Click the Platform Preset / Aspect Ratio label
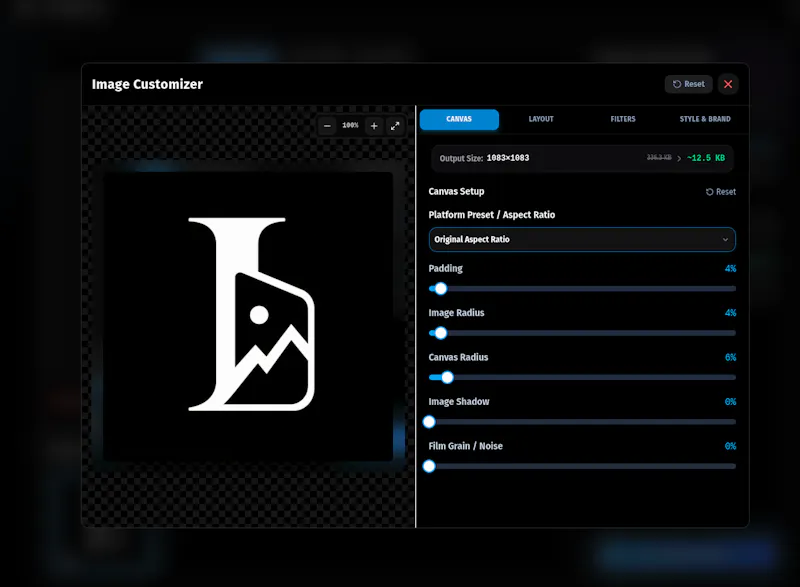This screenshot has width=800, height=587. [x=492, y=215]
